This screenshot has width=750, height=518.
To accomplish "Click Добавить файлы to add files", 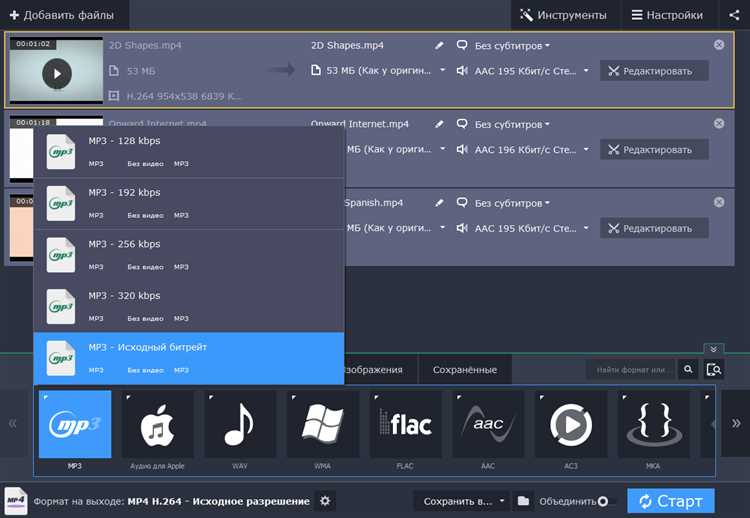I will (61, 15).
